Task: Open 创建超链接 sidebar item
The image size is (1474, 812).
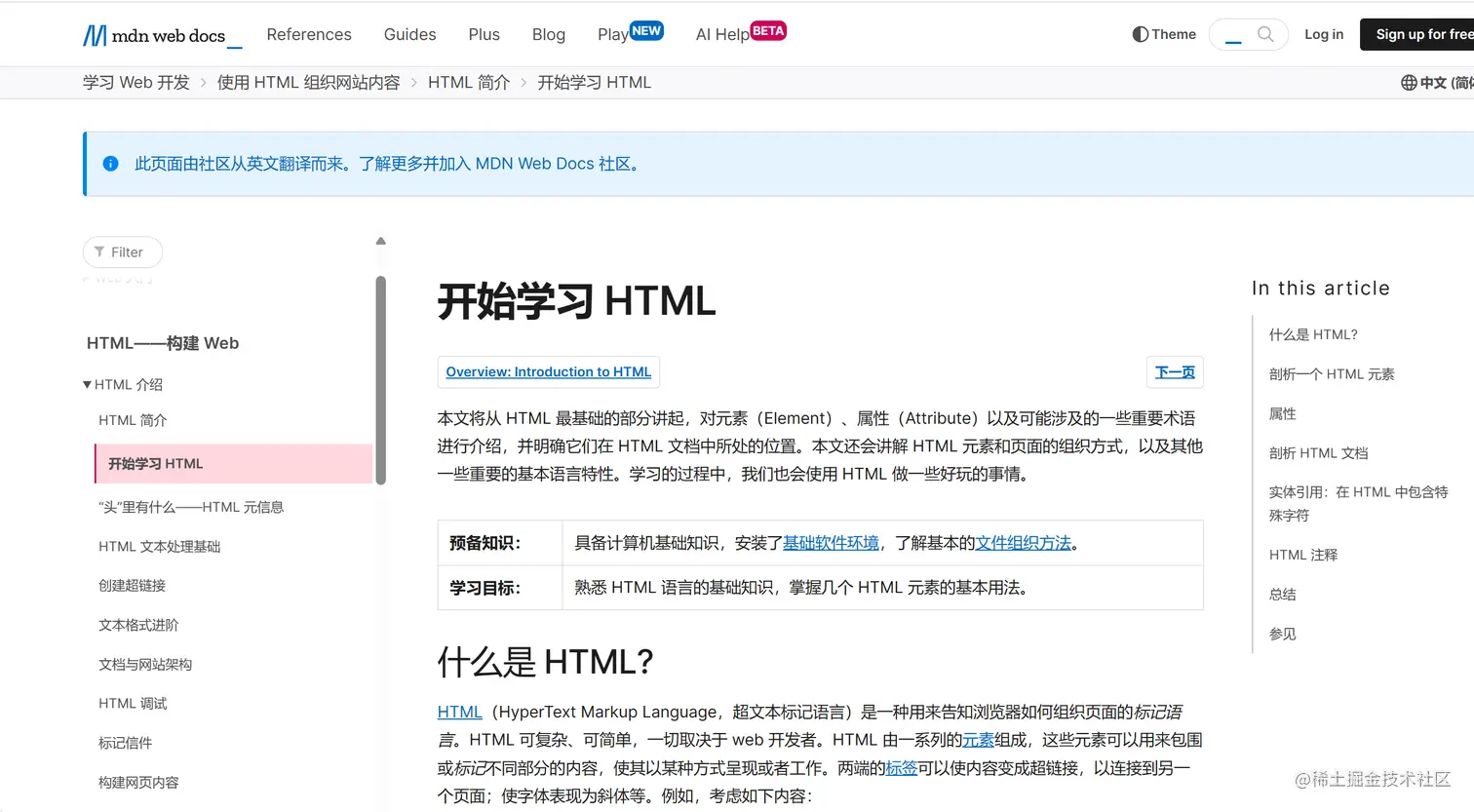Action: (132, 585)
